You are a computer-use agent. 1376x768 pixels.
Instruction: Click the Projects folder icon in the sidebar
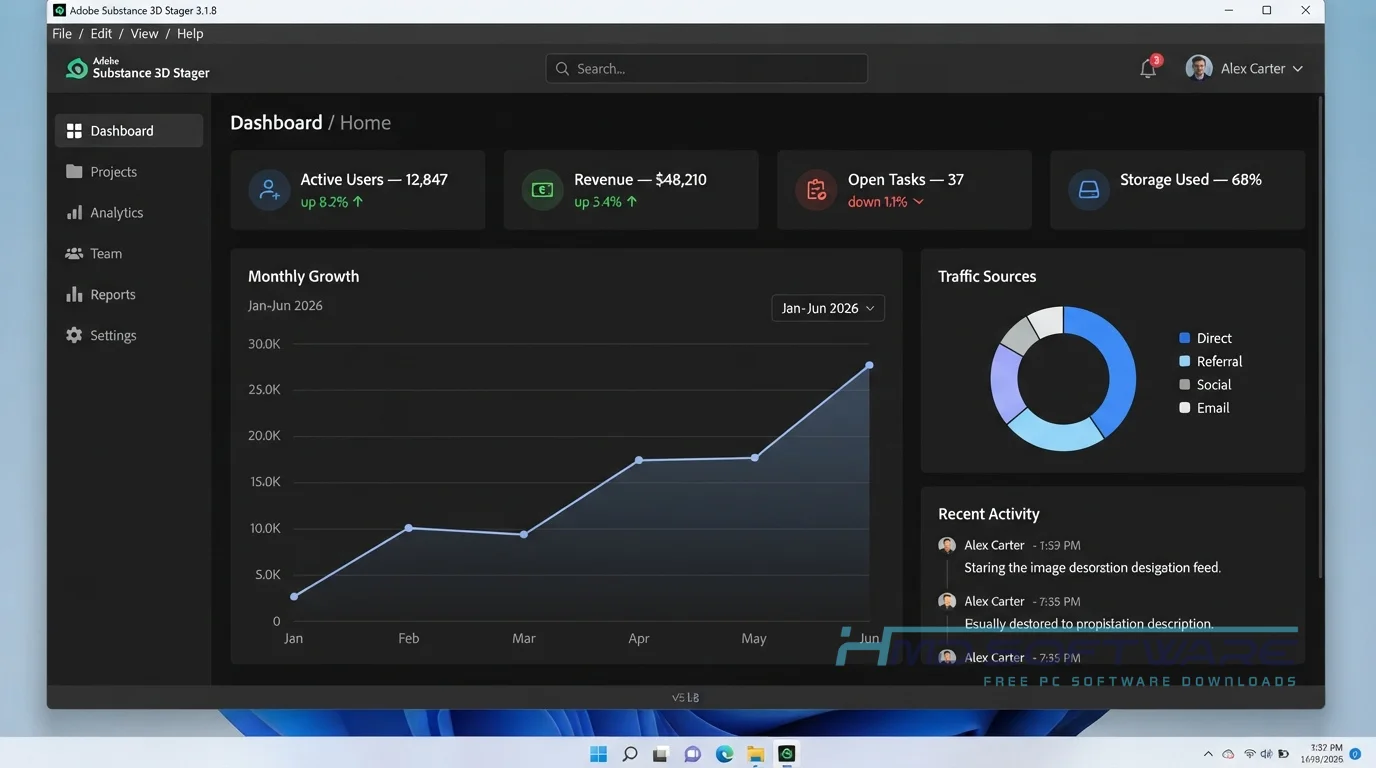click(74, 172)
